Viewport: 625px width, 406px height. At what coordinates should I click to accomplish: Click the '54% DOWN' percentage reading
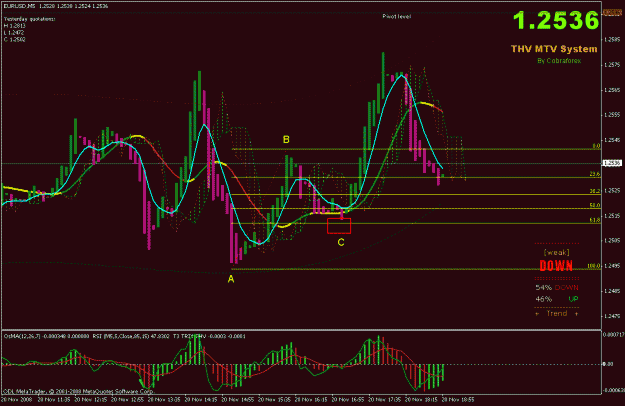pos(556,288)
